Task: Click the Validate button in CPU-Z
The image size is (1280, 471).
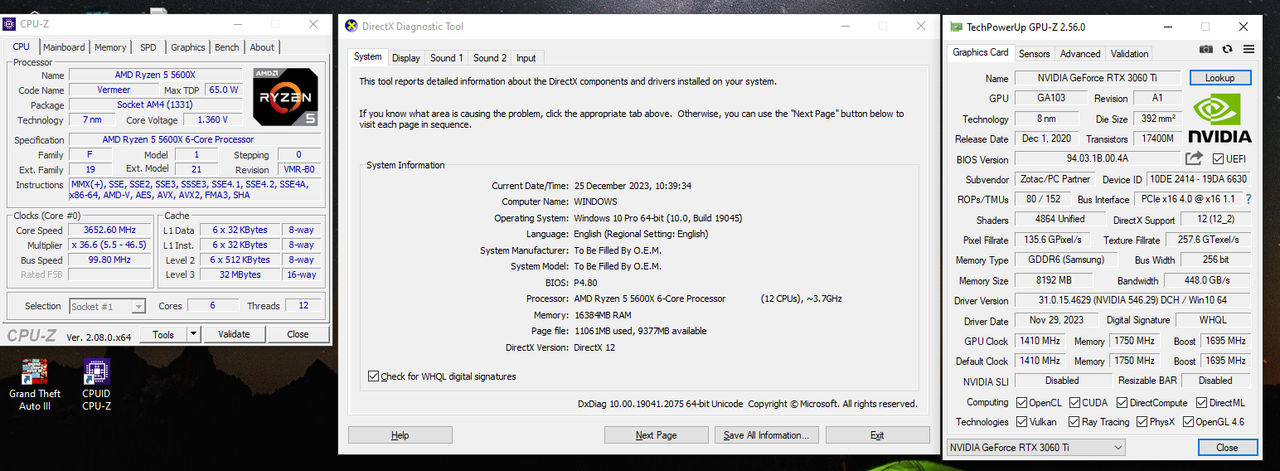Action: pyautogui.click(x=234, y=335)
